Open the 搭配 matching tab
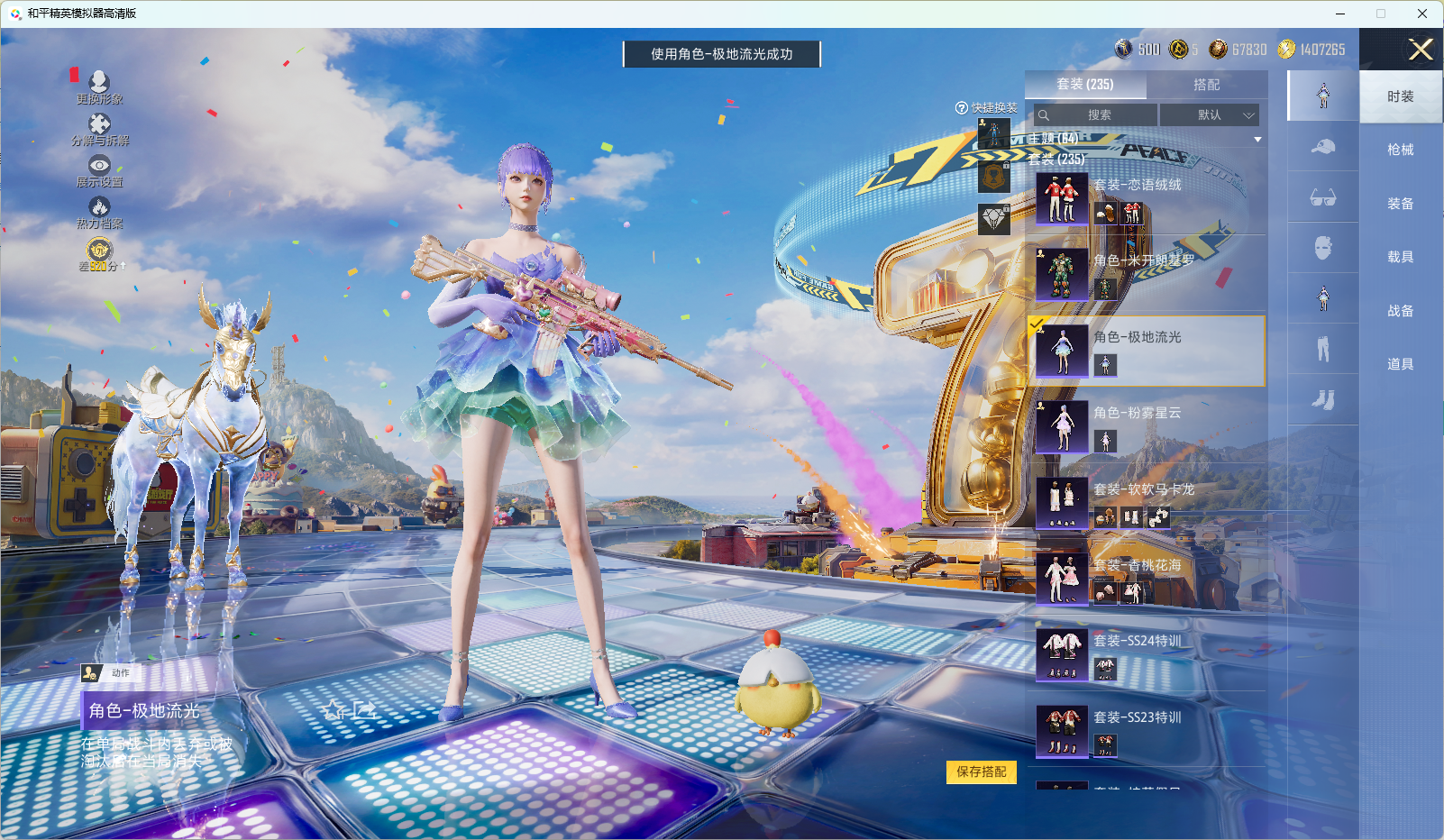Image resolution: width=1444 pixels, height=840 pixels. 1207,85
